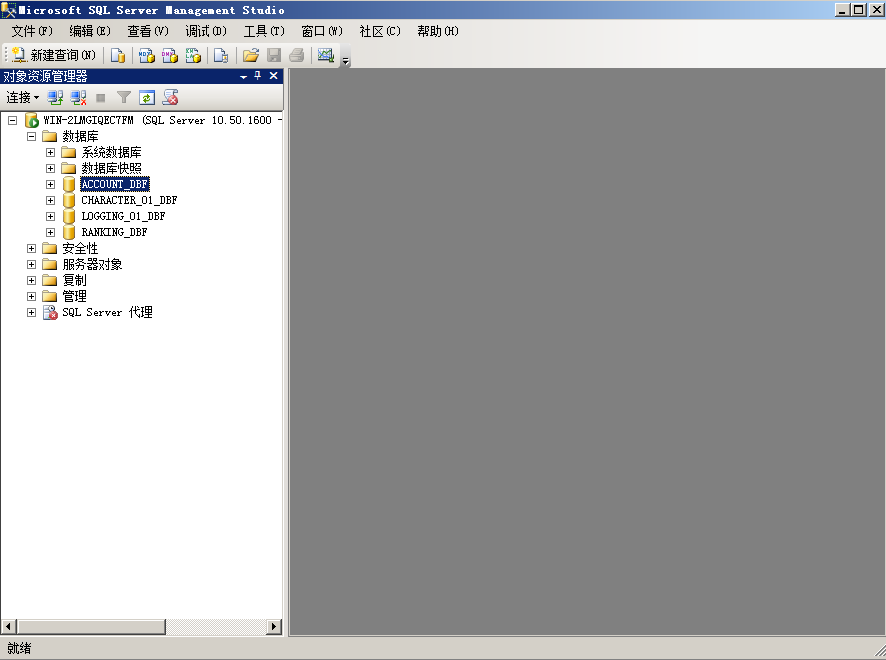Click the Refresh icon in Object Explorer
Image resolution: width=886 pixels, height=660 pixels.
(x=147, y=97)
